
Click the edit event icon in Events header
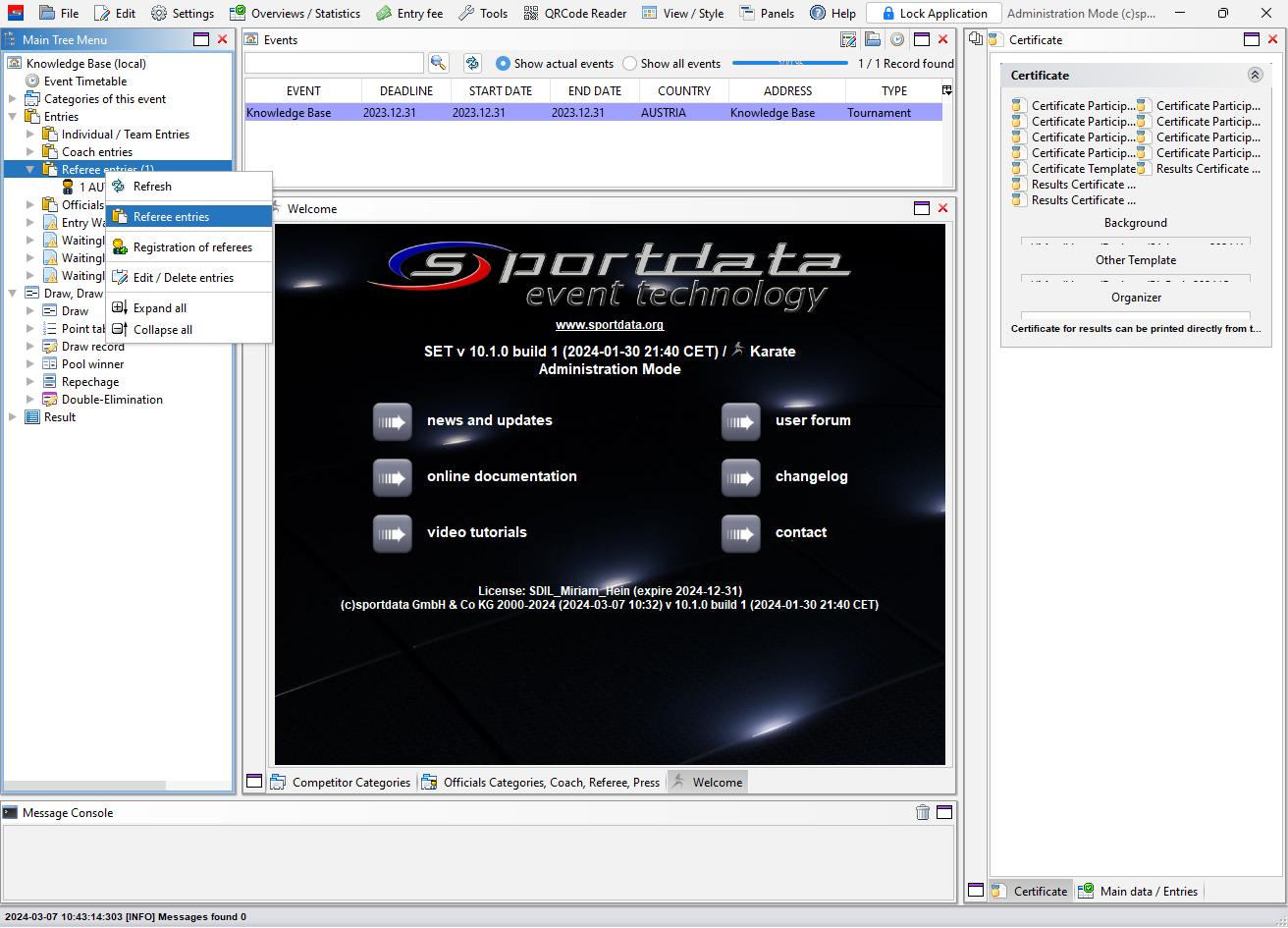[x=849, y=39]
